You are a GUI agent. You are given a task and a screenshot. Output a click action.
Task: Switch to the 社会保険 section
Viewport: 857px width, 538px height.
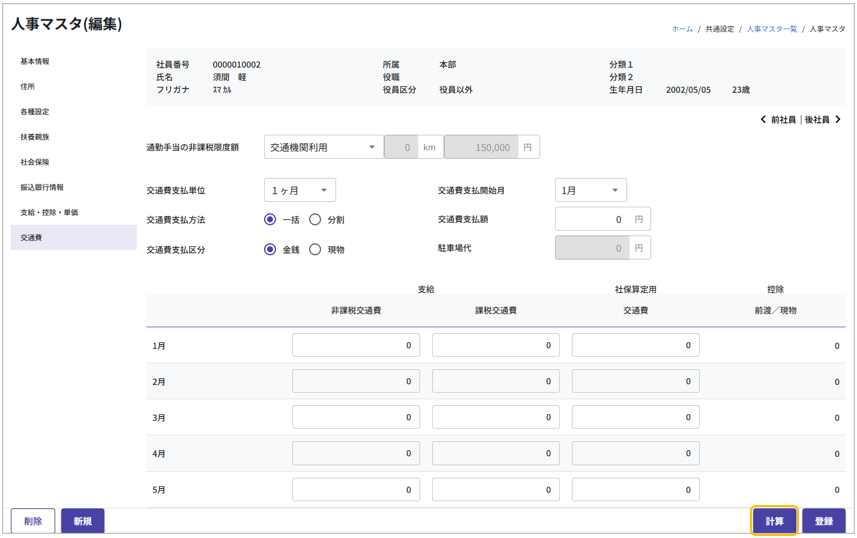(x=35, y=162)
